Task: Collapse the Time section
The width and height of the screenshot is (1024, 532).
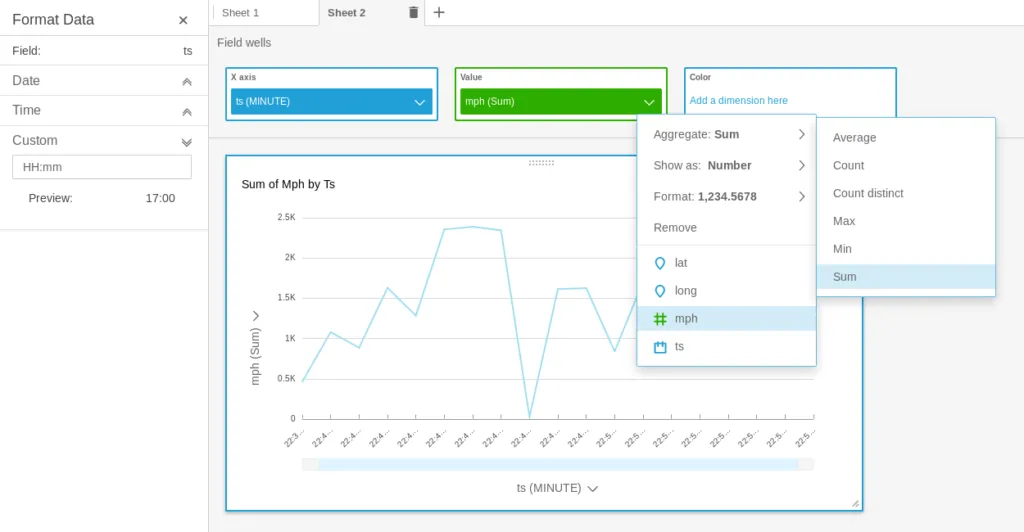Action: [x=186, y=111]
